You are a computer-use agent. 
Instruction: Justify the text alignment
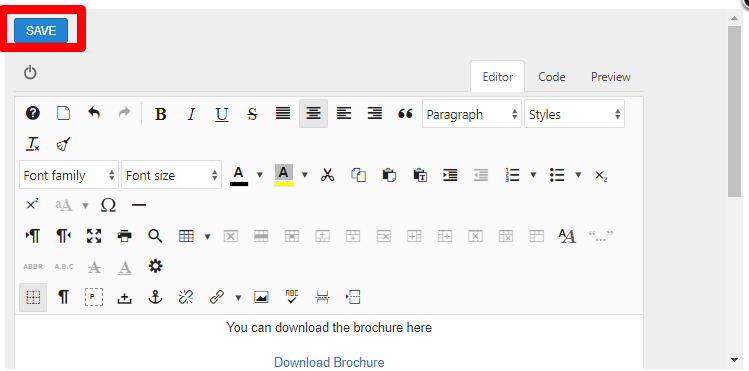click(283, 114)
